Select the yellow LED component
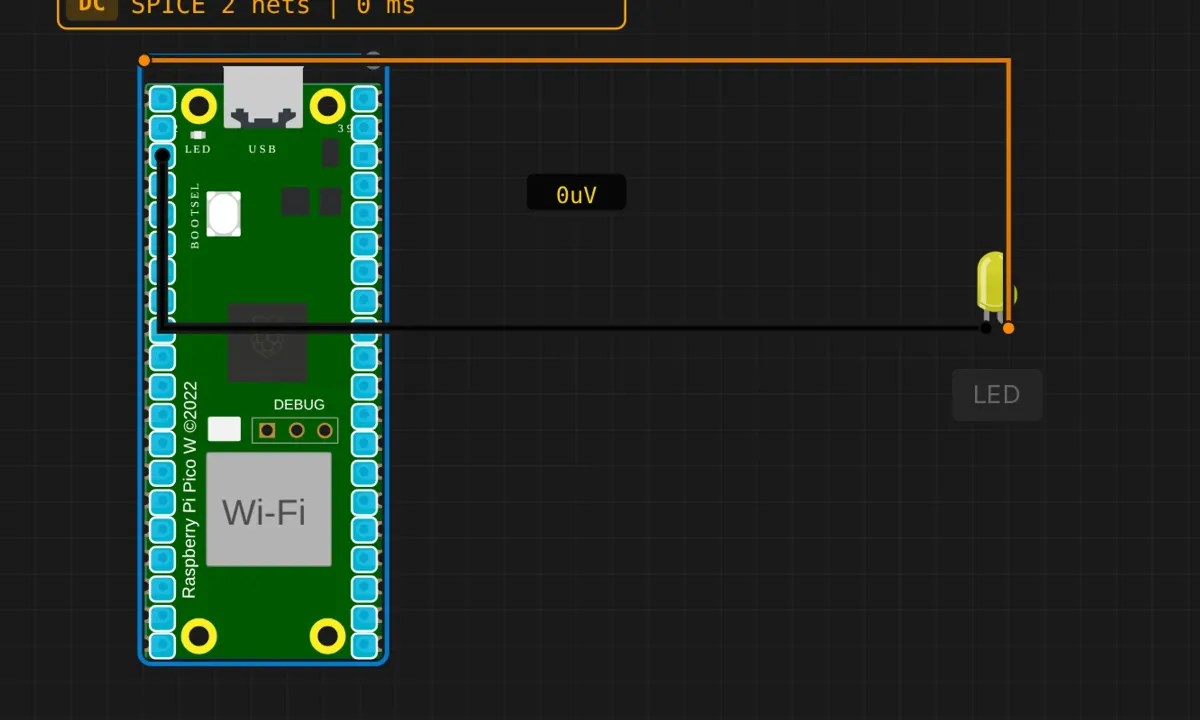The image size is (1200, 720). pyautogui.click(x=994, y=284)
